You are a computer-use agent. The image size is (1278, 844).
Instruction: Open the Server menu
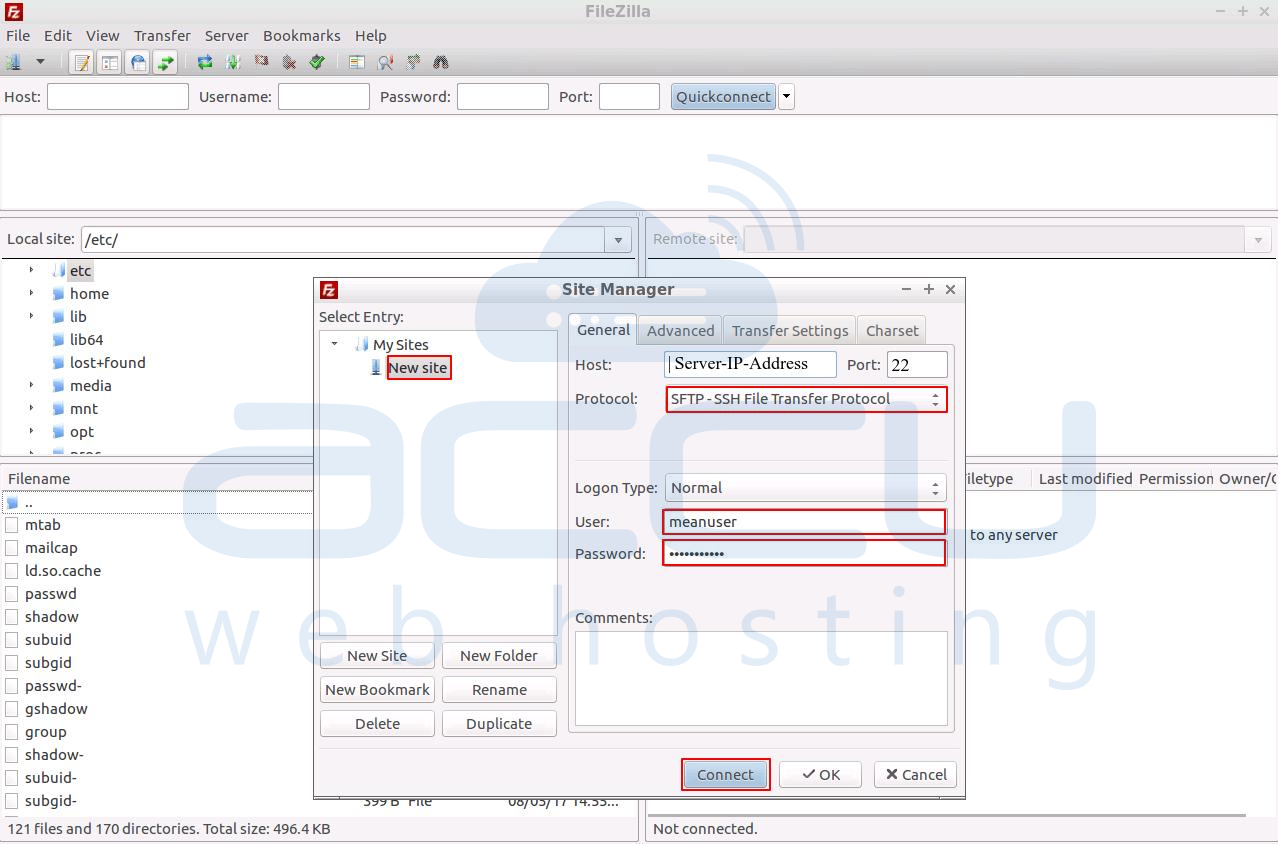(226, 35)
